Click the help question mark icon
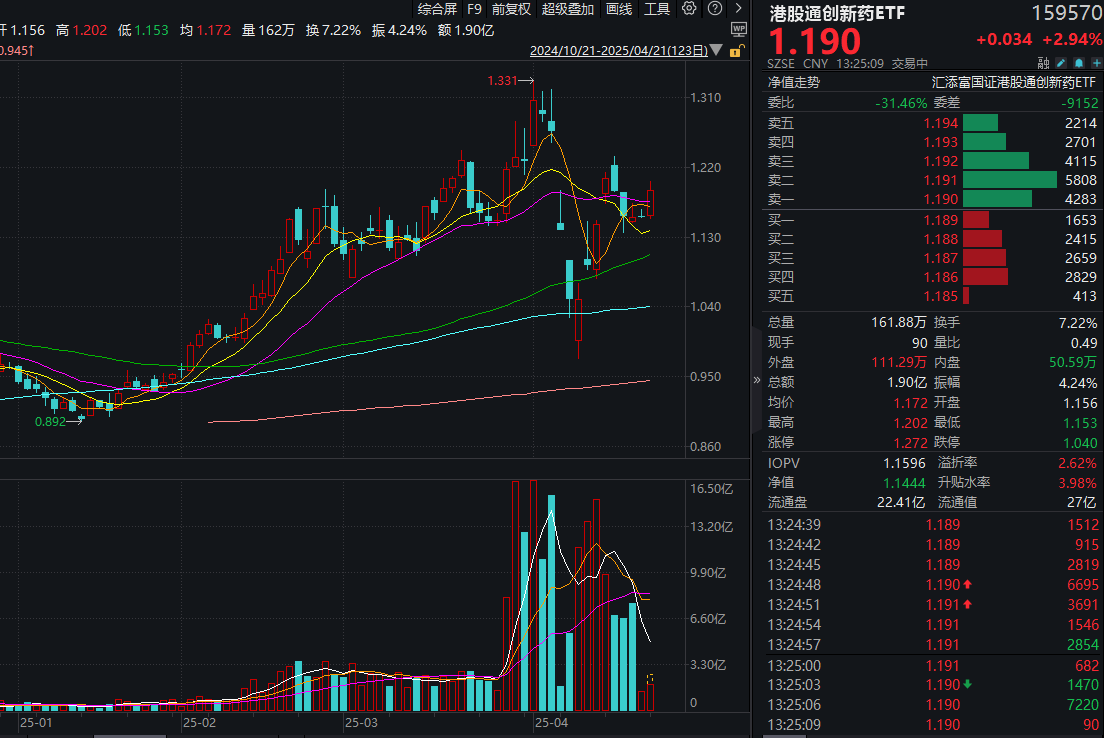Screen dimensions: 1104x738 pos(712,9)
